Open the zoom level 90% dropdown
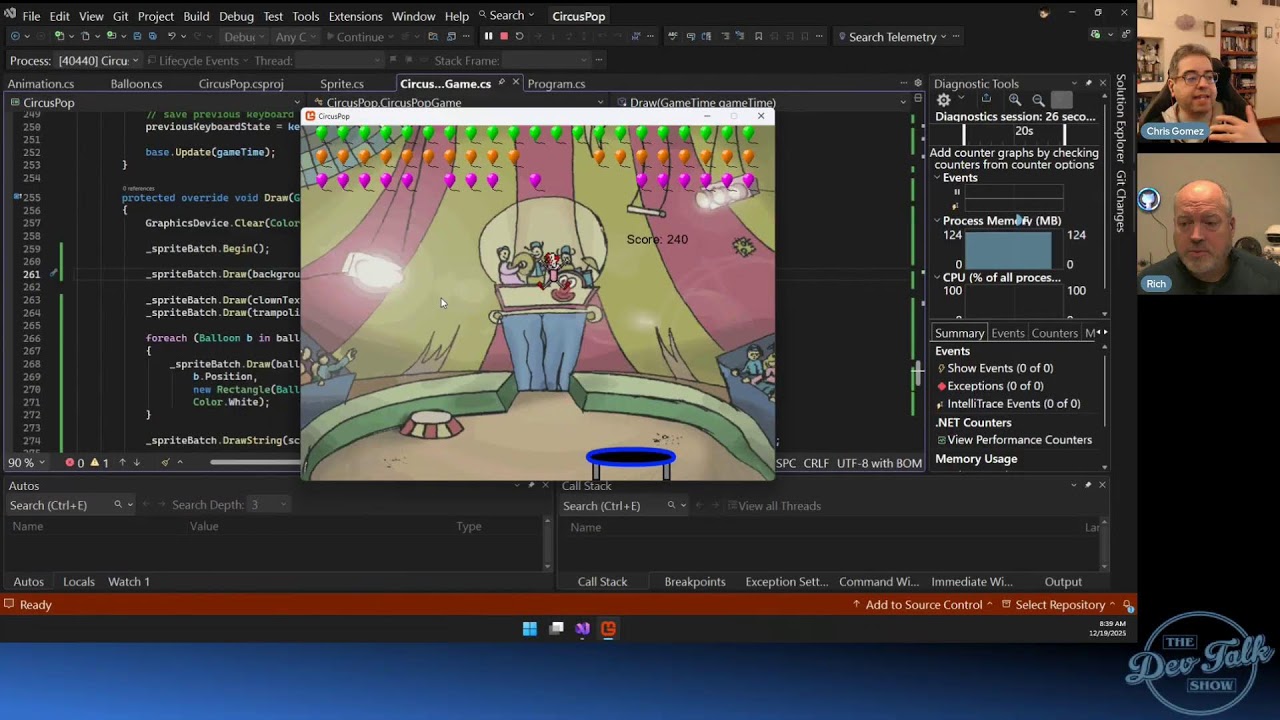1280x720 pixels. [x=25, y=463]
